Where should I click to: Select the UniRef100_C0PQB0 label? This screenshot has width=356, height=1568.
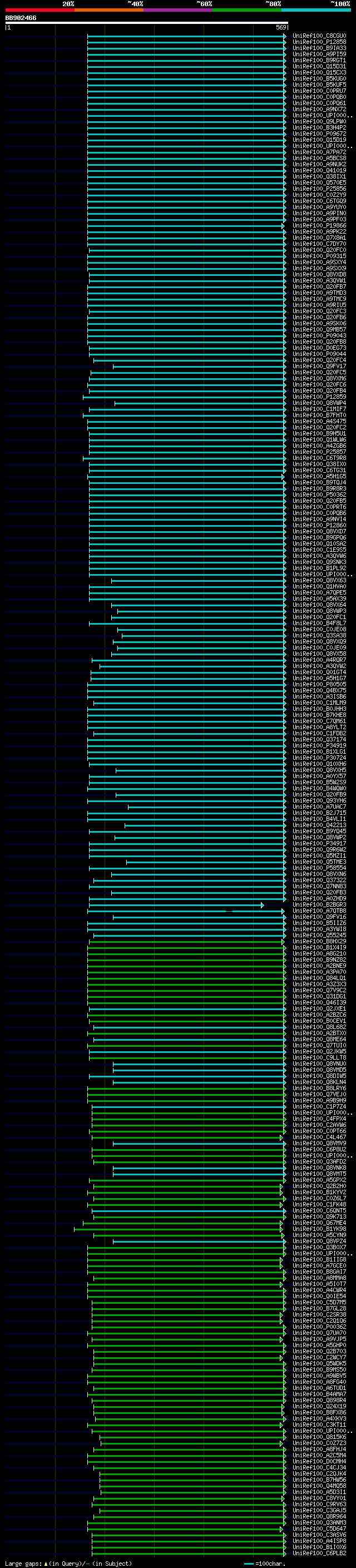[x=319, y=97]
